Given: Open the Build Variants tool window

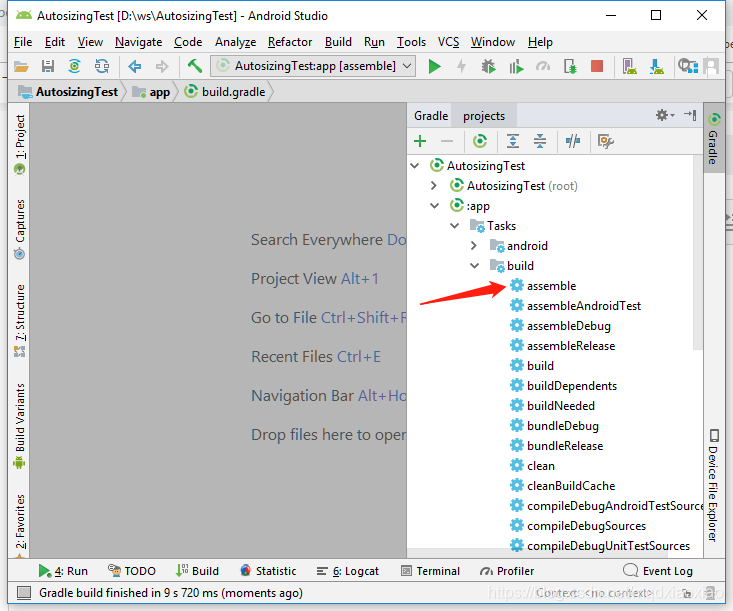Looking at the screenshot, I should click(20, 426).
